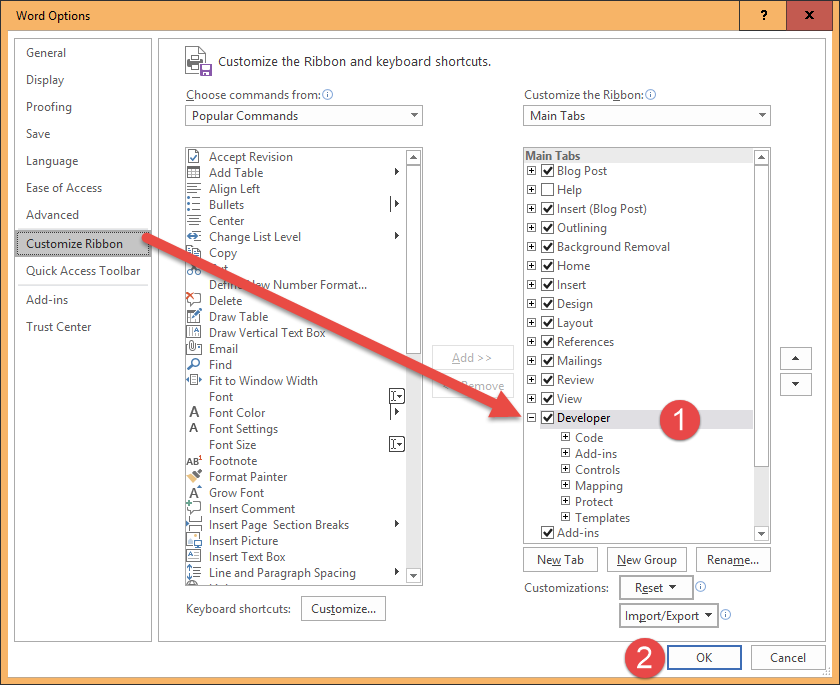840x685 pixels.
Task: Toggle the Design tab checkbox
Action: [548, 304]
